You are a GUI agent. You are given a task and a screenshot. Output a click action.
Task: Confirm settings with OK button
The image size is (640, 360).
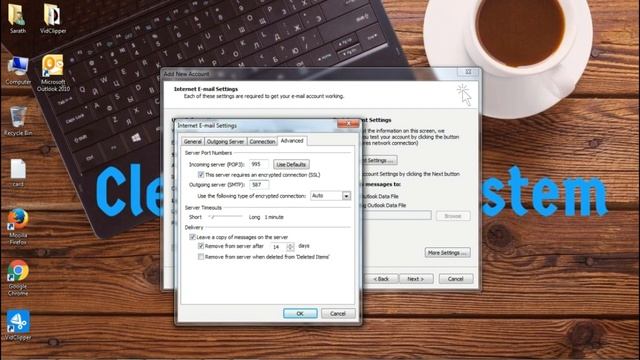coord(300,313)
